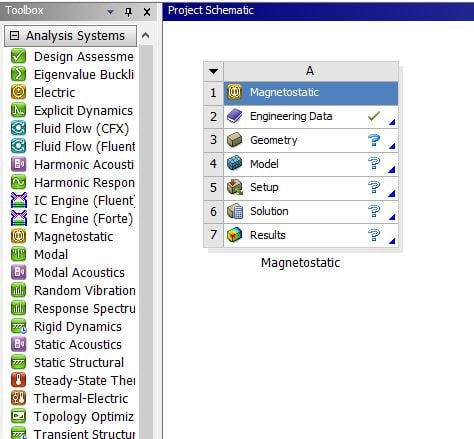
Task: Click the Magnetostatic header cell in system A
Action: point(311,93)
